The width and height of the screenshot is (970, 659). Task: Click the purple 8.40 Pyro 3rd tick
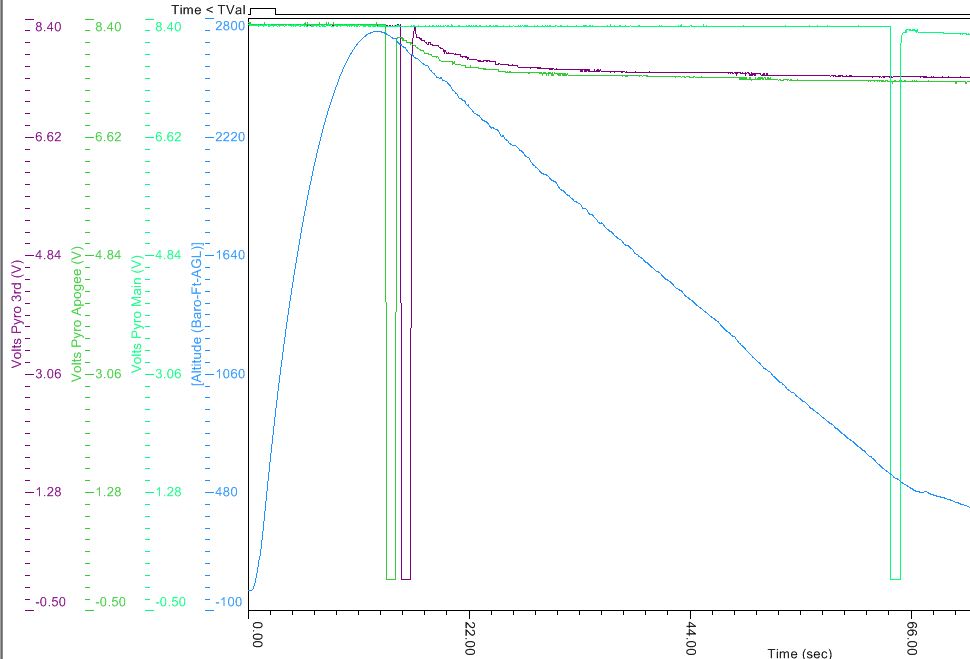click(x=50, y=27)
